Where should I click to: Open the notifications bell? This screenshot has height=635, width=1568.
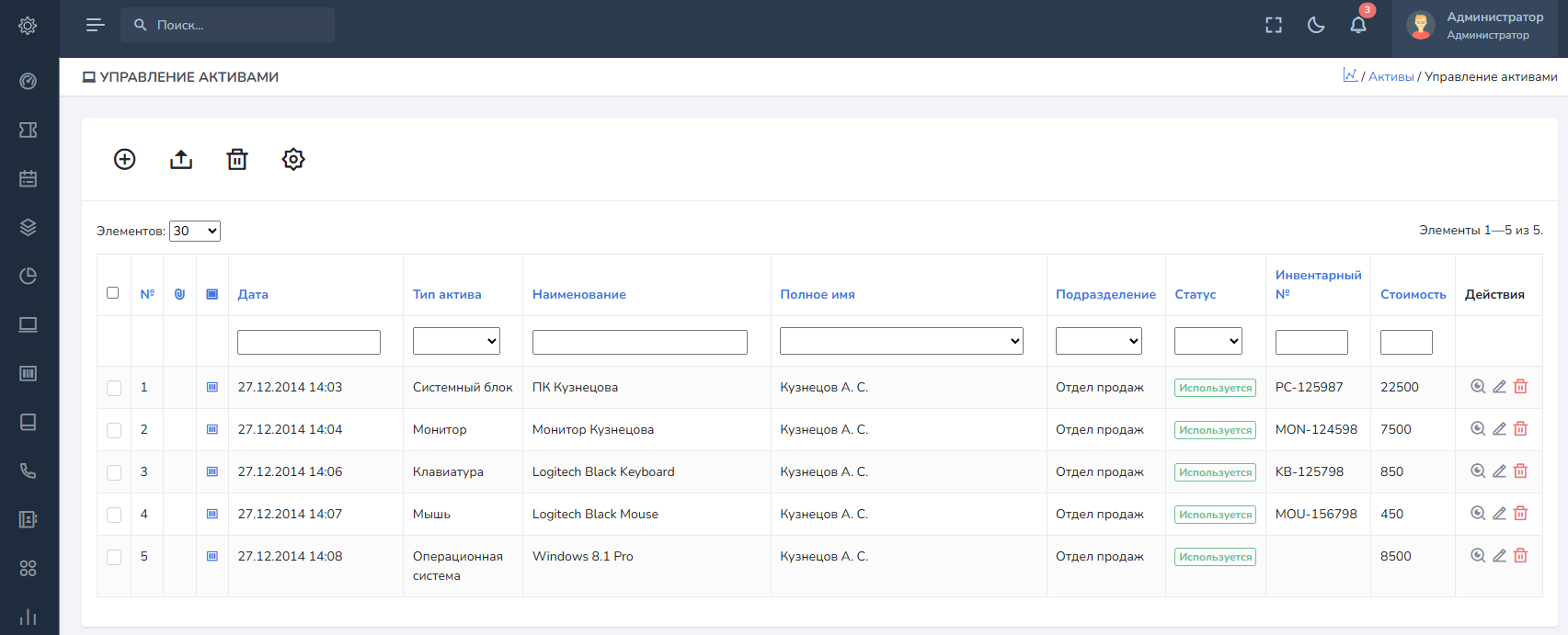[x=1357, y=26]
